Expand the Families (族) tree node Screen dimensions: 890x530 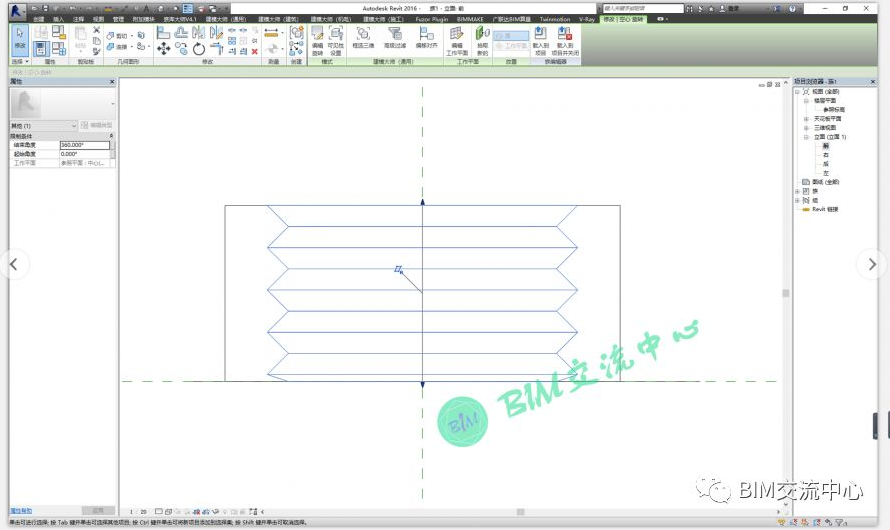click(797, 191)
